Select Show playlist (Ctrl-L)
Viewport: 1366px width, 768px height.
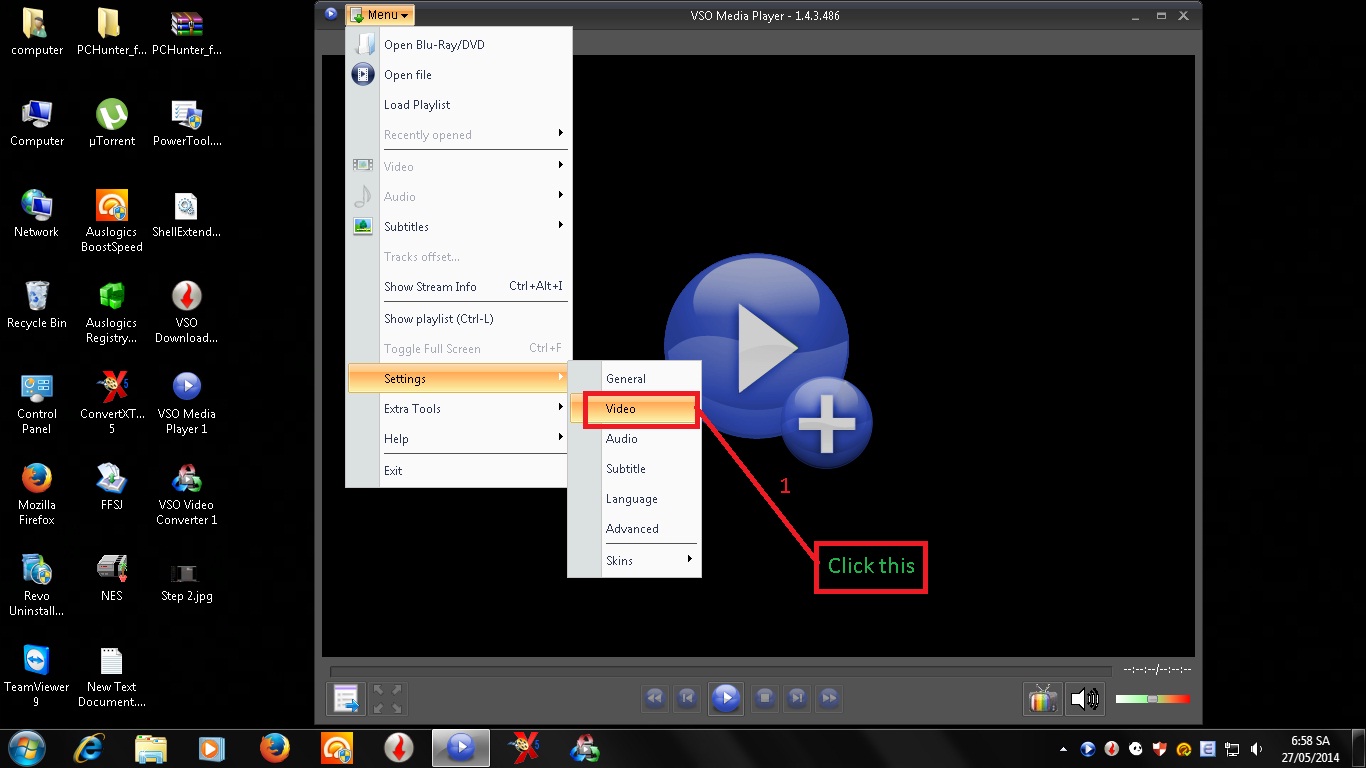[x=459, y=319]
